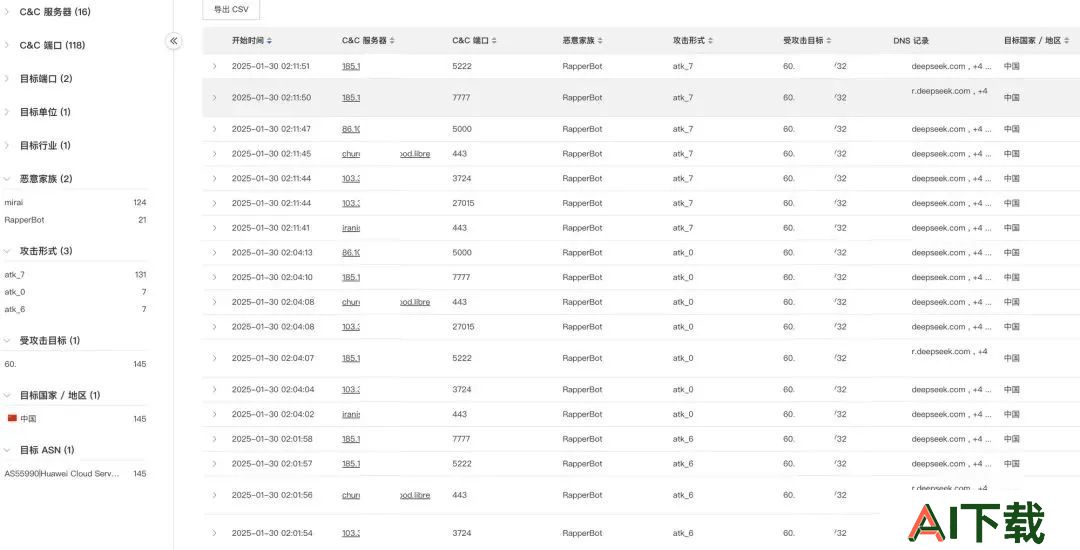Collapse the 恶意家族 (2) filter
The width and height of the screenshot is (1080, 550).
pyautogui.click(x=7, y=179)
